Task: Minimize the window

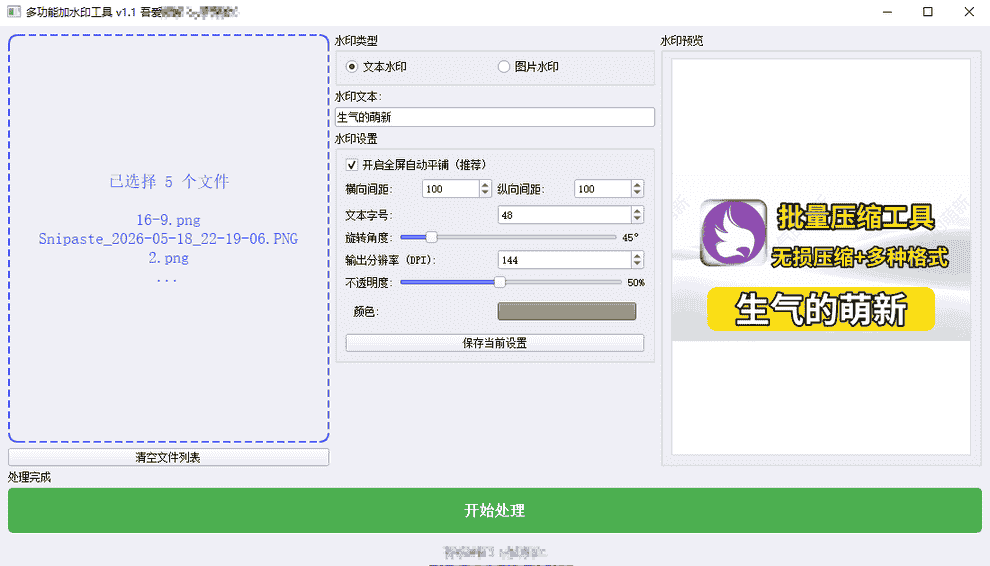Action: click(x=887, y=11)
